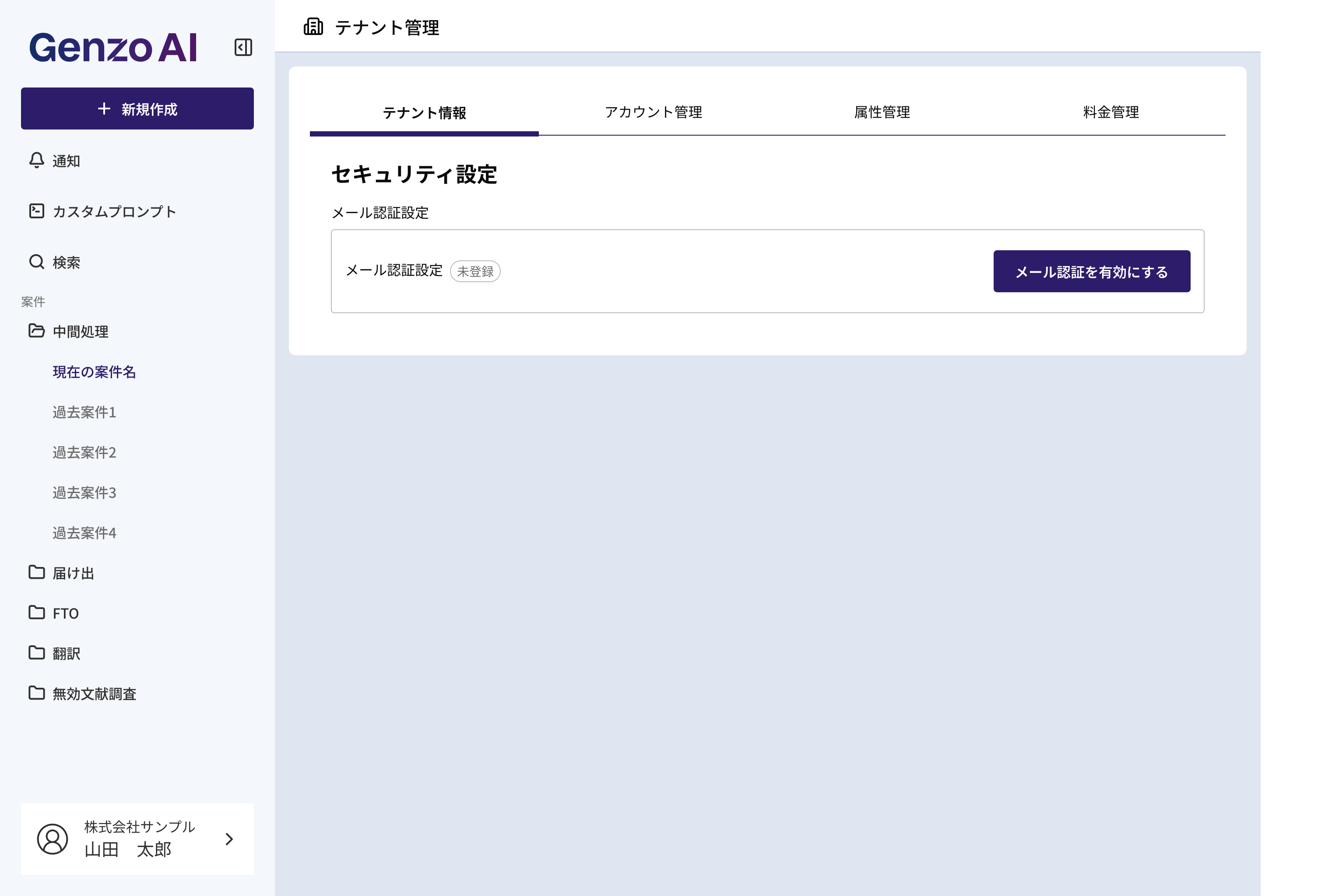Select 過去案件2 in the sidebar
This screenshot has width=1339, height=896.
(84, 452)
